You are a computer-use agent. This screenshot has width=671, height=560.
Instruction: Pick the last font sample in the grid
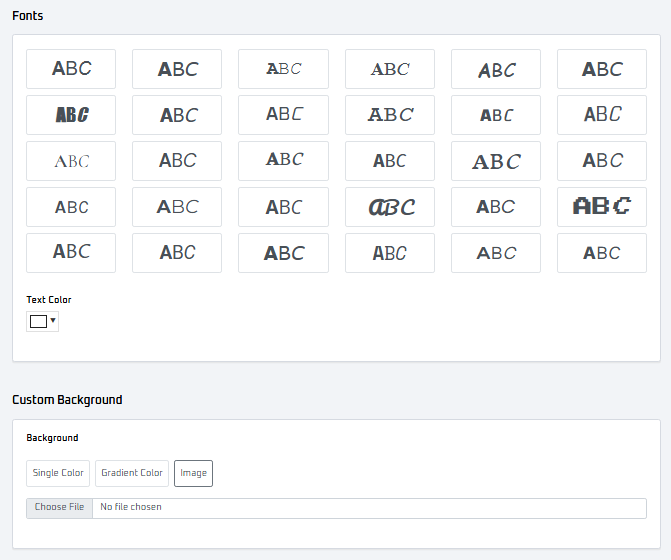[x=602, y=253]
